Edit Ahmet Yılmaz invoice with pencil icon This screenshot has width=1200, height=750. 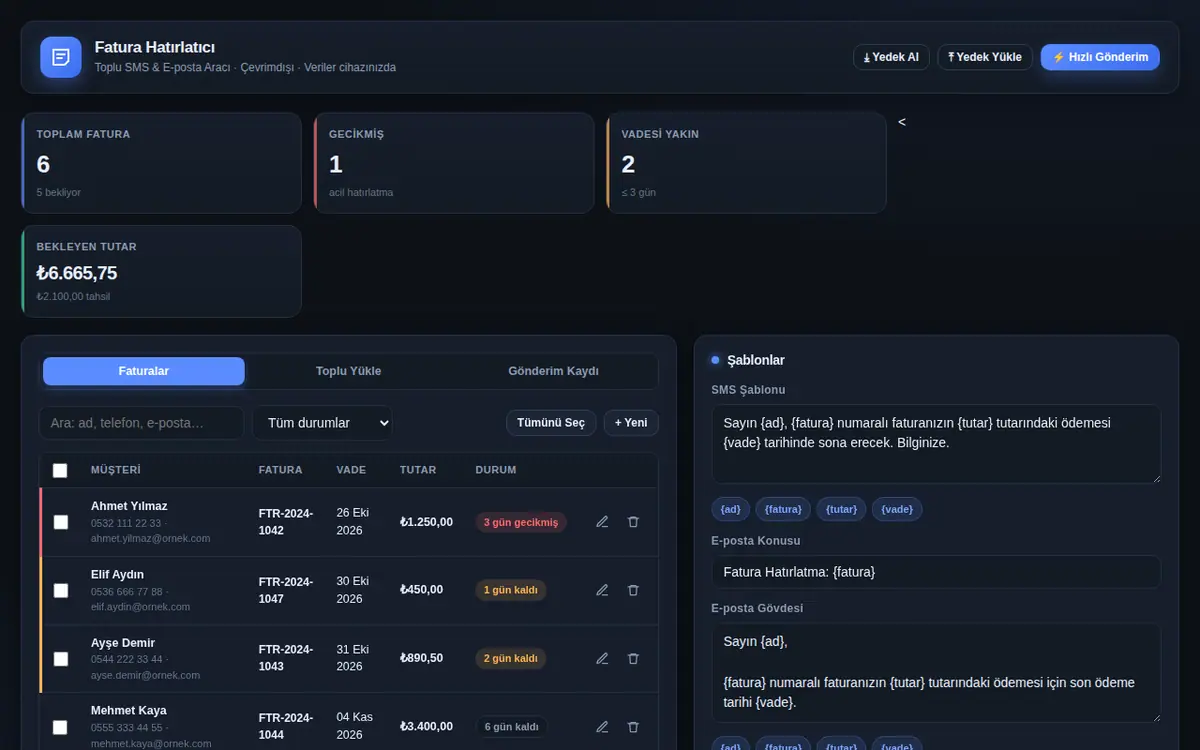pos(602,522)
